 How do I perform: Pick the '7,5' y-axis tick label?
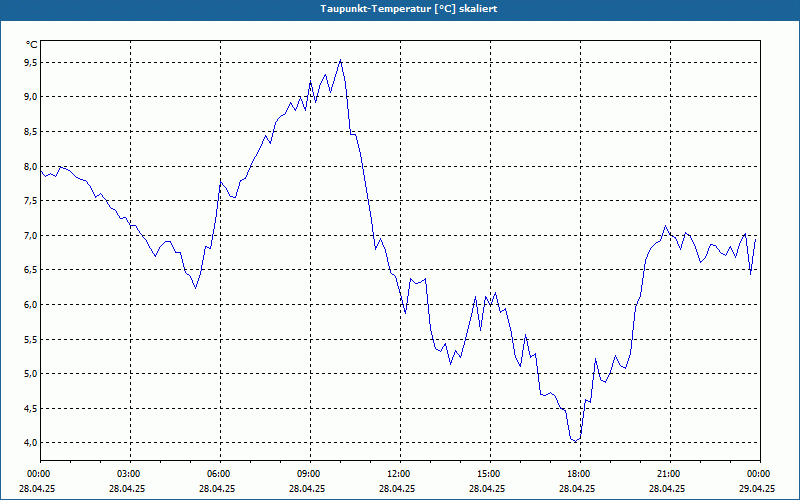pos(31,201)
